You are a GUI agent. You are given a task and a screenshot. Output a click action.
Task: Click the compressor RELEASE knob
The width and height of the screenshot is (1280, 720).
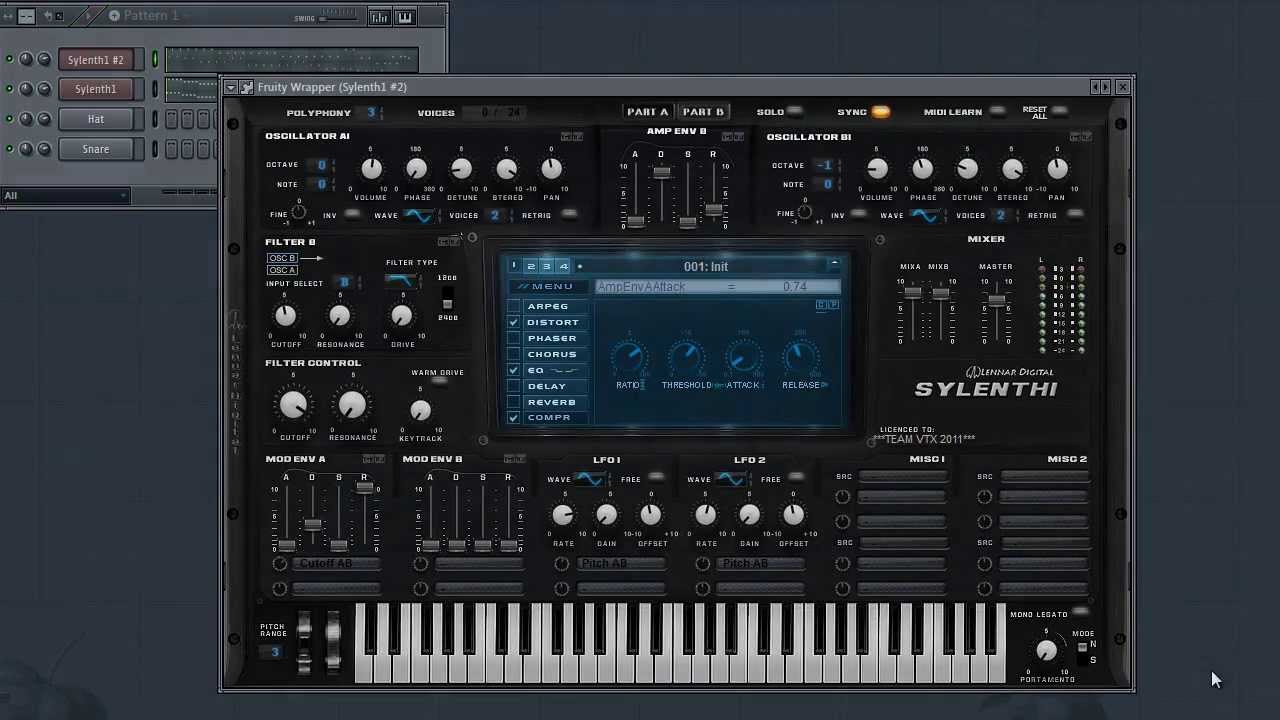pos(800,355)
